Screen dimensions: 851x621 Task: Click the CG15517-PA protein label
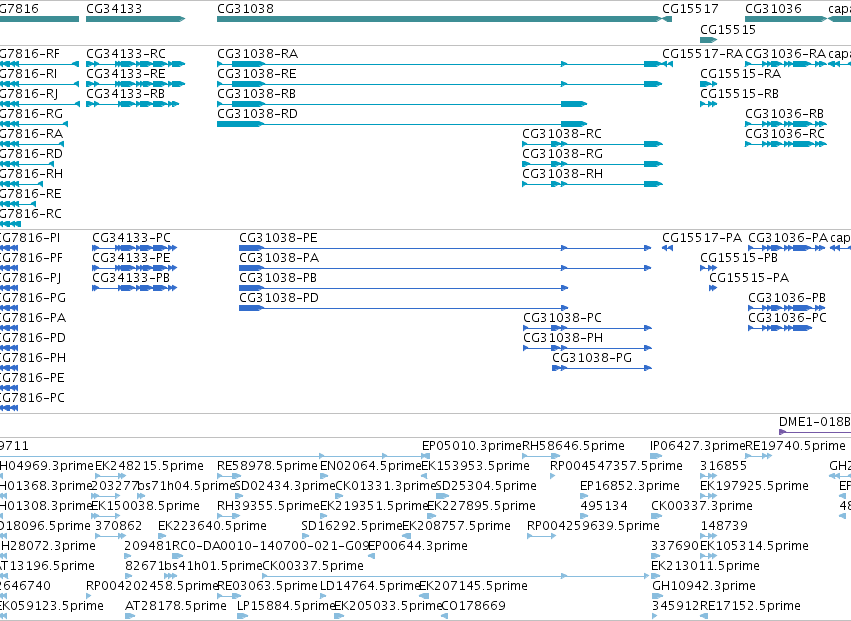click(x=702, y=238)
